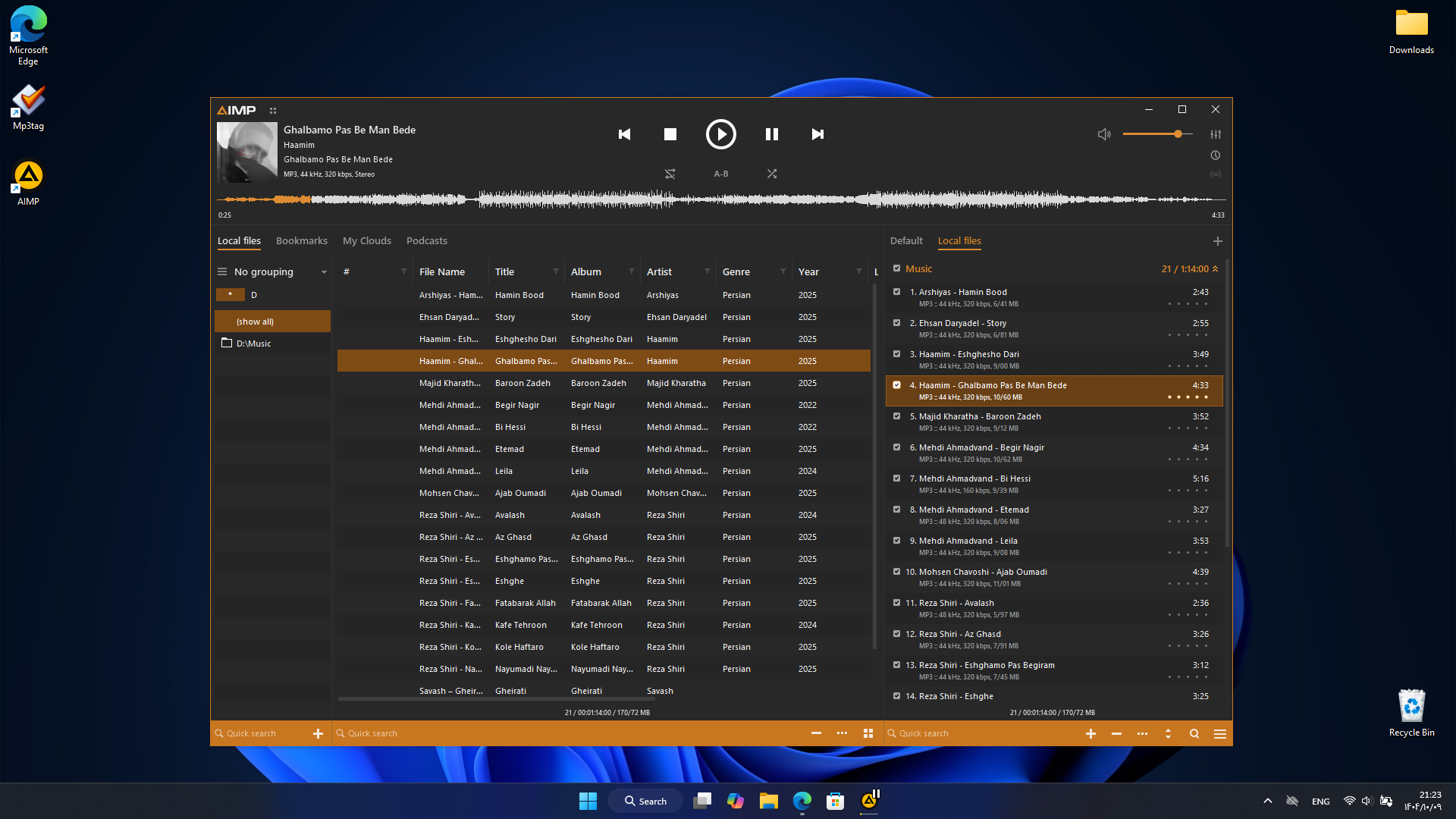Open the Mp3tag desktop icon
Viewport: 1456px width, 819px height.
coord(28,107)
